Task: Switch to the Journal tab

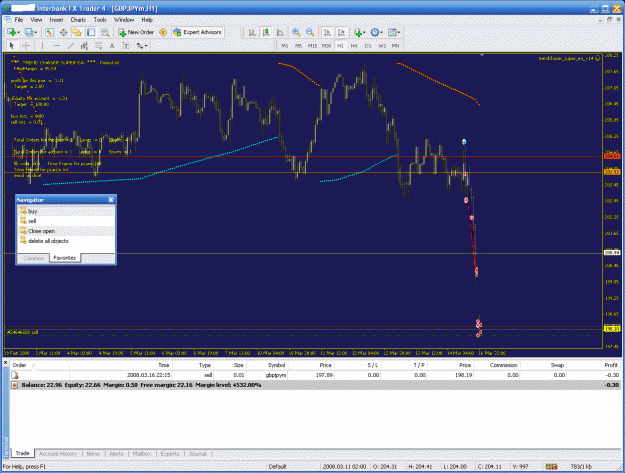Action: tap(198, 453)
